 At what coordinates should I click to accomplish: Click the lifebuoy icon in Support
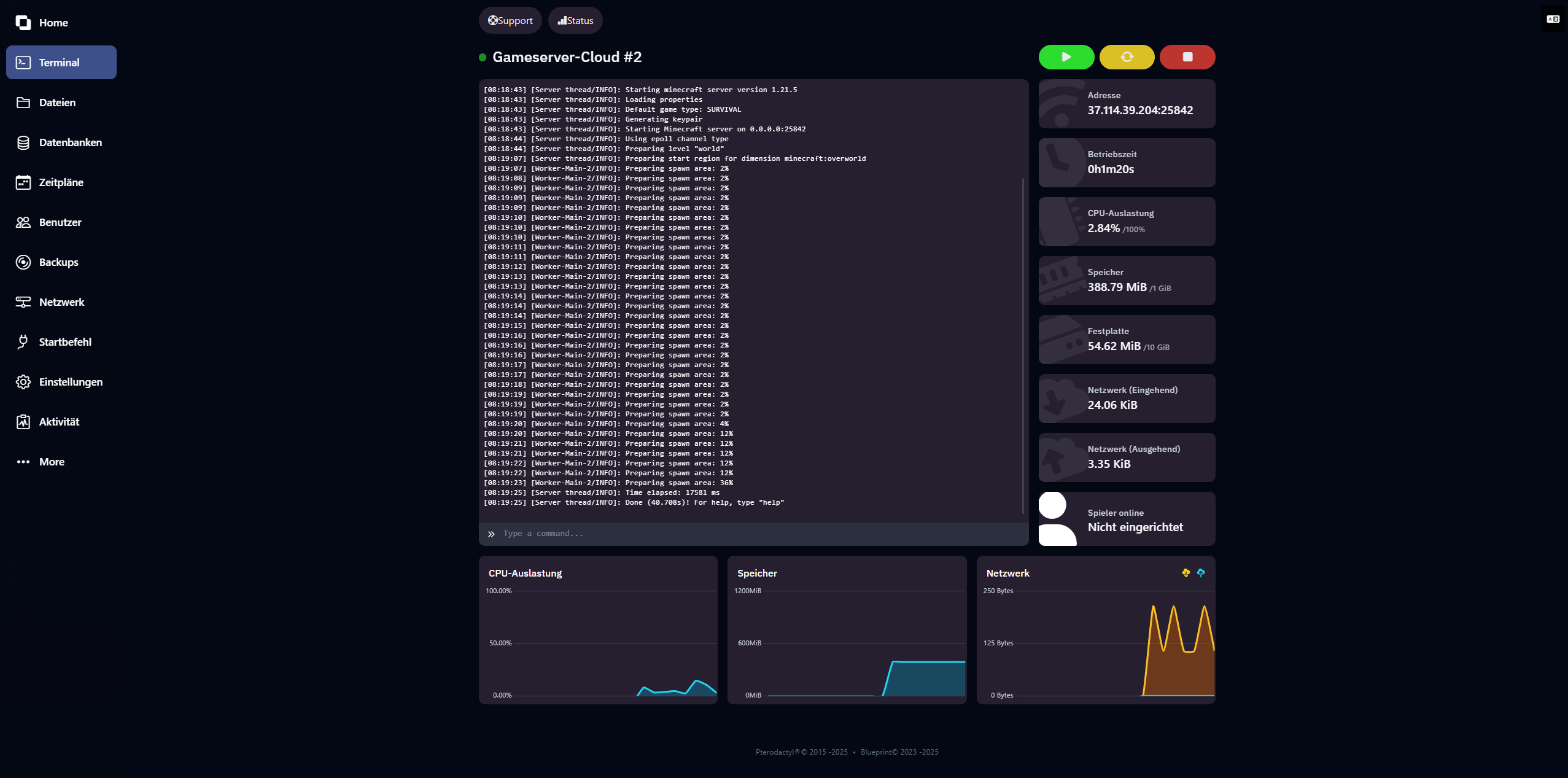coord(492,21)
